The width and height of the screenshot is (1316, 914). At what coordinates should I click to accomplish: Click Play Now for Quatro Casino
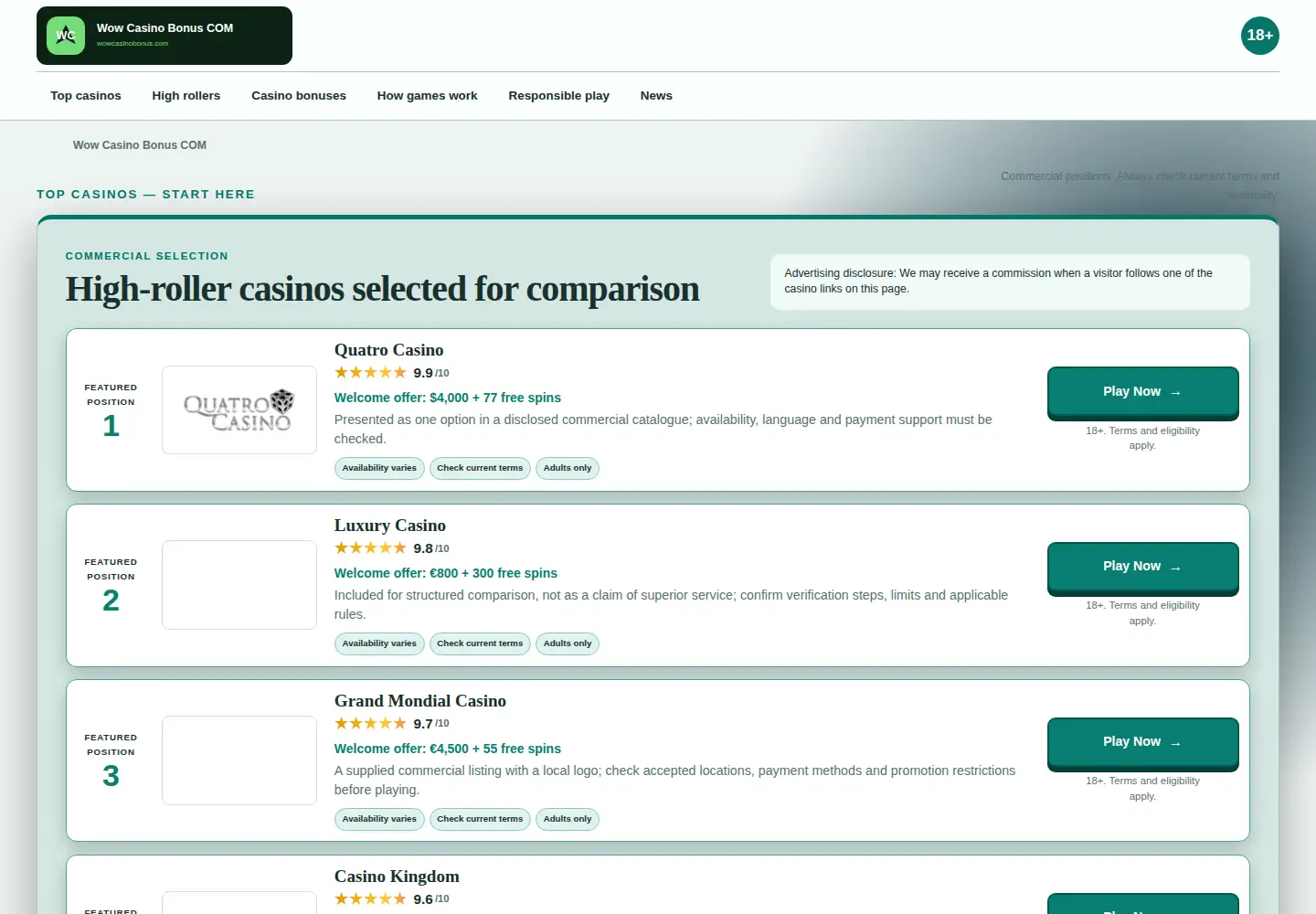[x=1142, y=392]
